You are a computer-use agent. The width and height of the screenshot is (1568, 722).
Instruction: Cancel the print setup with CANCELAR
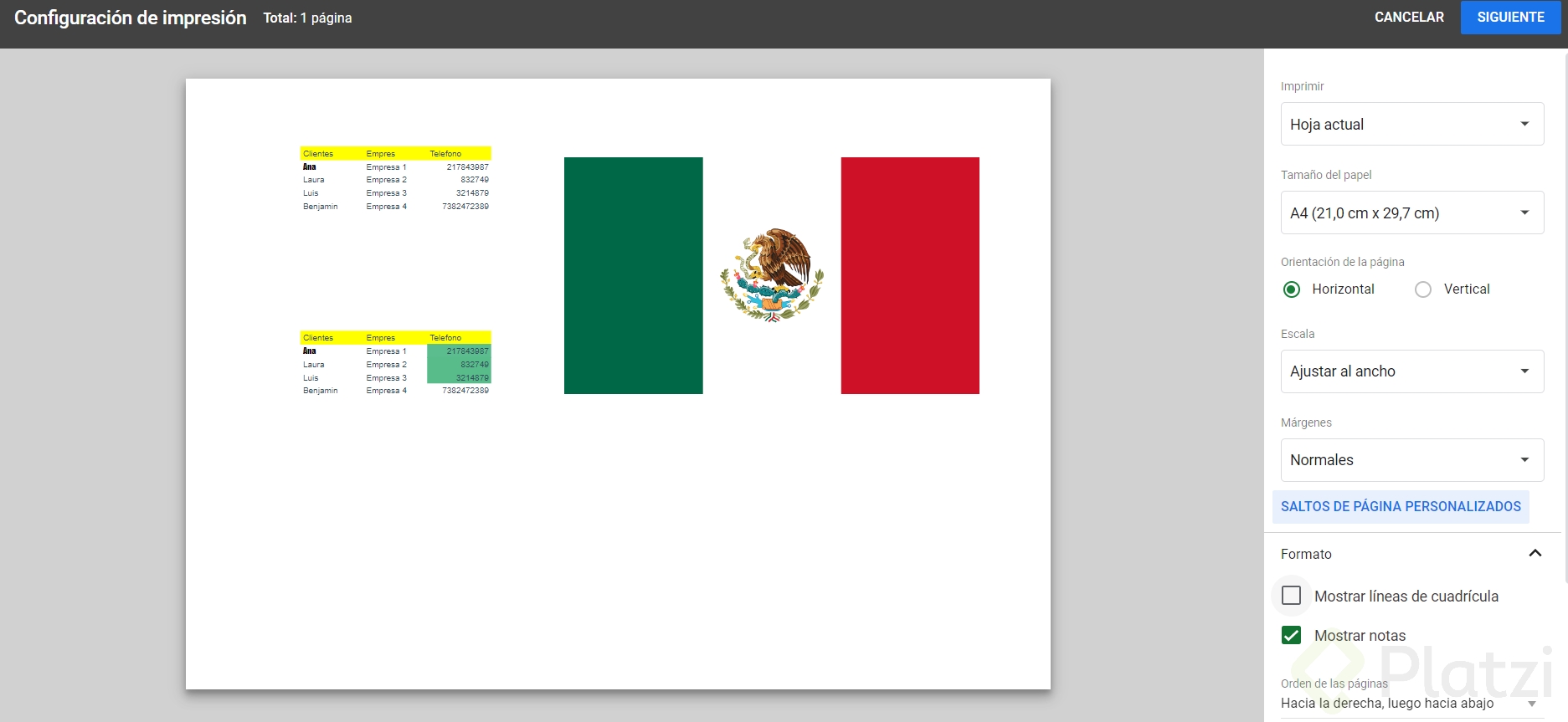pyautogui.click(x=1409, y=18)
